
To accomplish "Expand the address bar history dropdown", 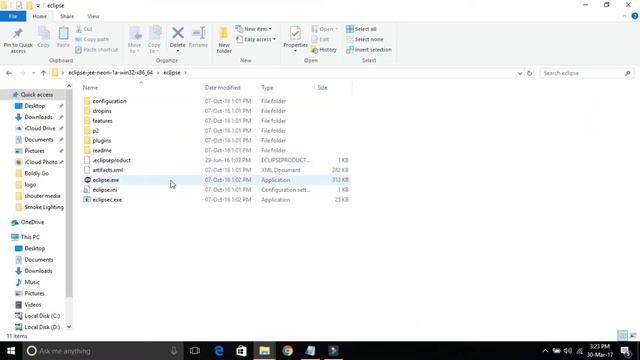I will pyautogui.click(x=520, y=73).
